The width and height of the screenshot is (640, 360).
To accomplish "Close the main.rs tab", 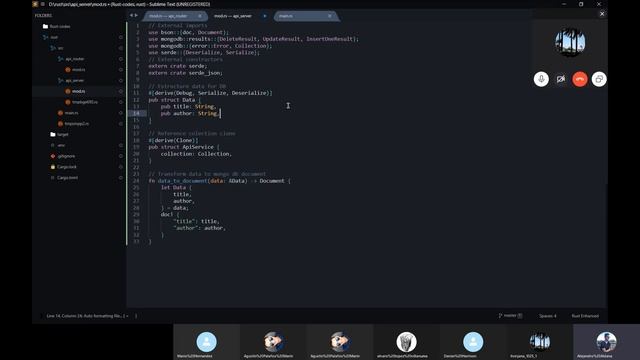I will tap(330, 16).
